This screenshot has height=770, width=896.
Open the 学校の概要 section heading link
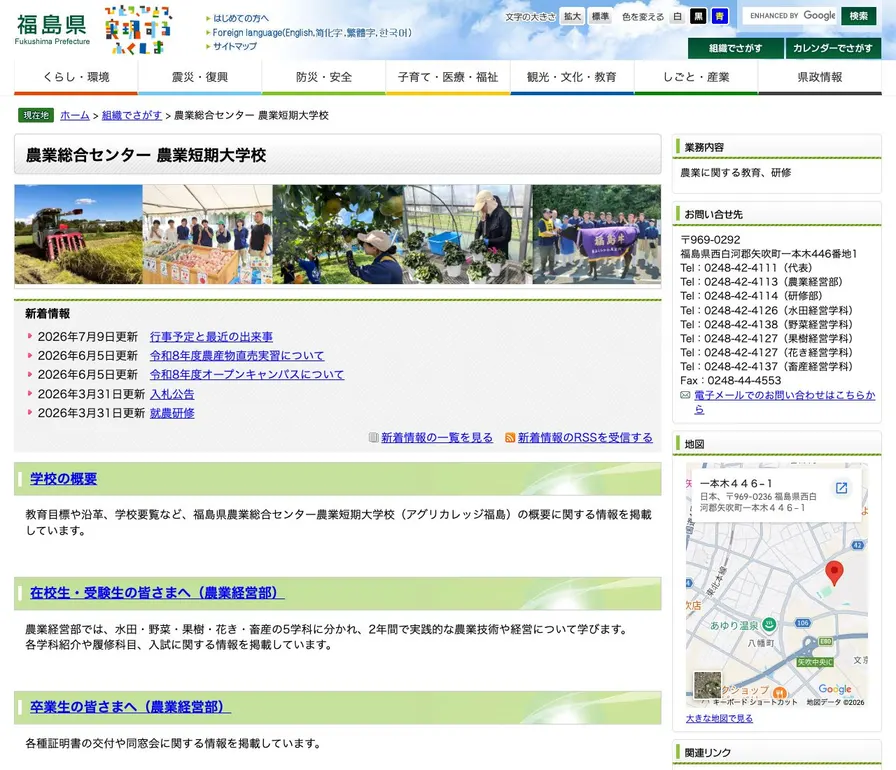(x=63, y=479)
